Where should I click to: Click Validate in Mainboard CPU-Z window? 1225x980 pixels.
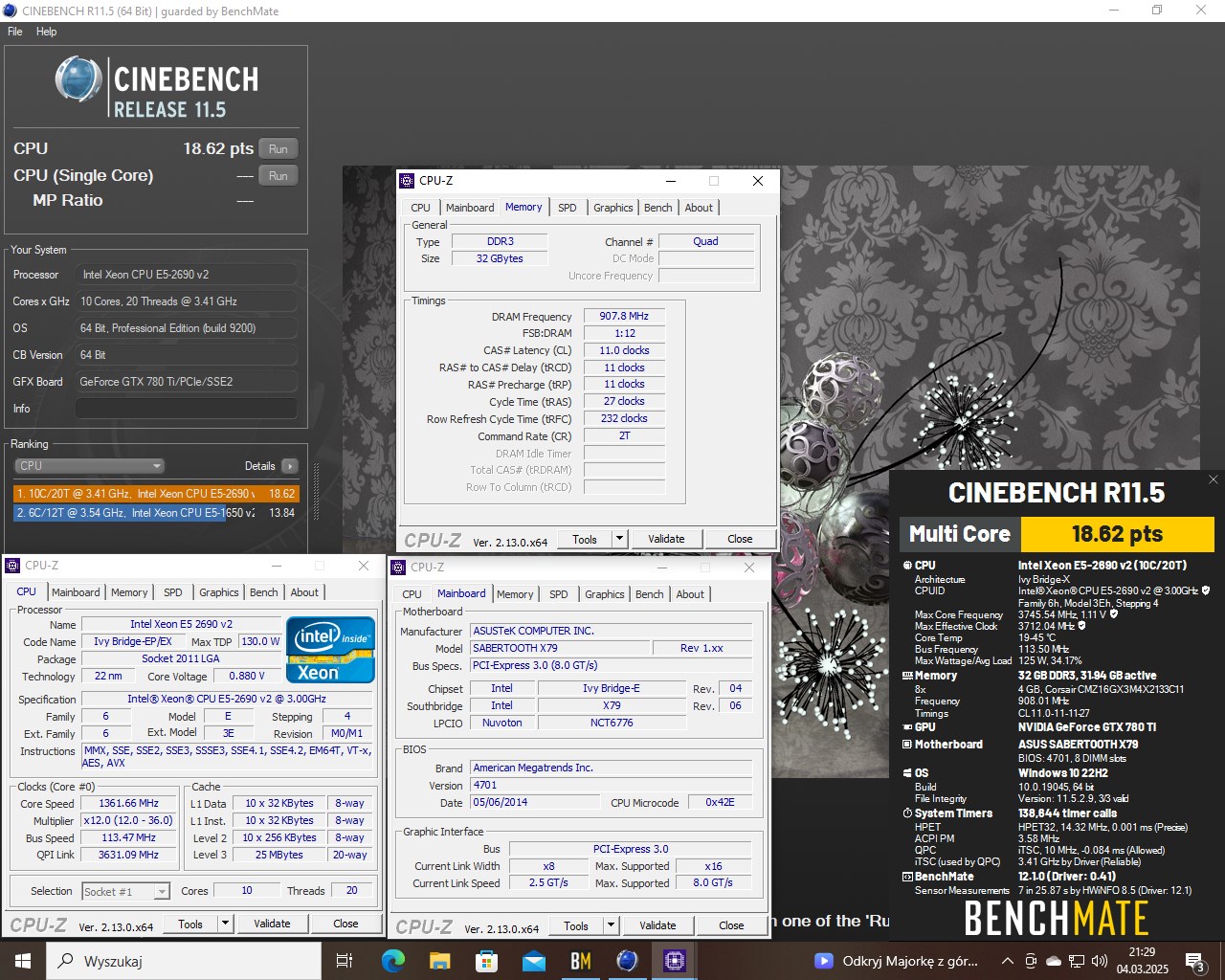coord(657,925)
